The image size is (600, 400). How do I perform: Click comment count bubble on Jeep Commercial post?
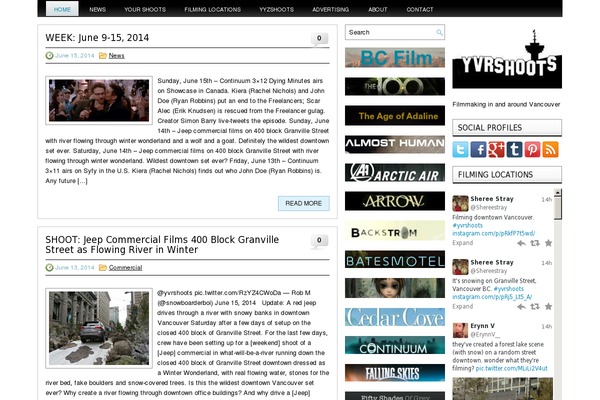[319, 241]
